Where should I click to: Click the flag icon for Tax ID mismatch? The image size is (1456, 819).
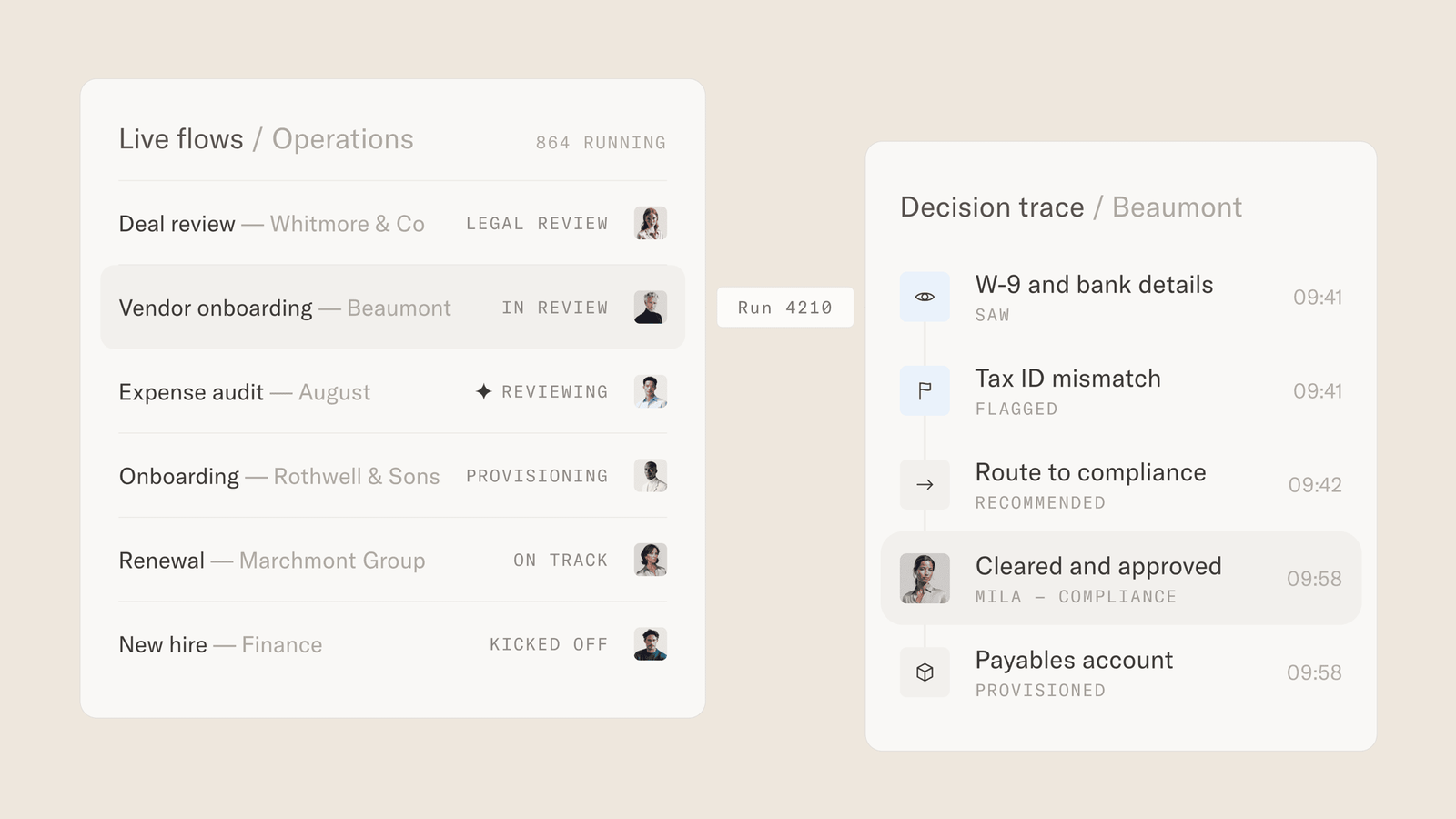pyautogui.click(x=925, y=390)
